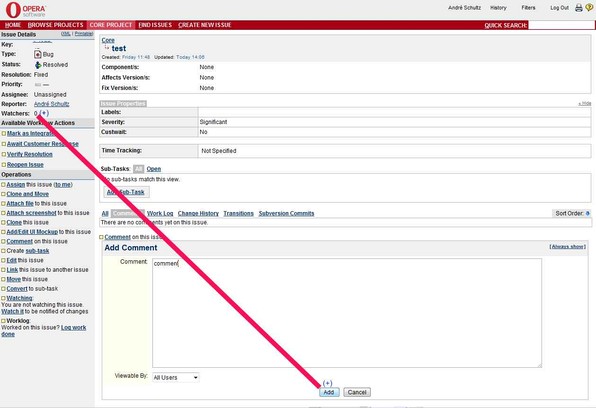Click Edit this issue link

11,260
